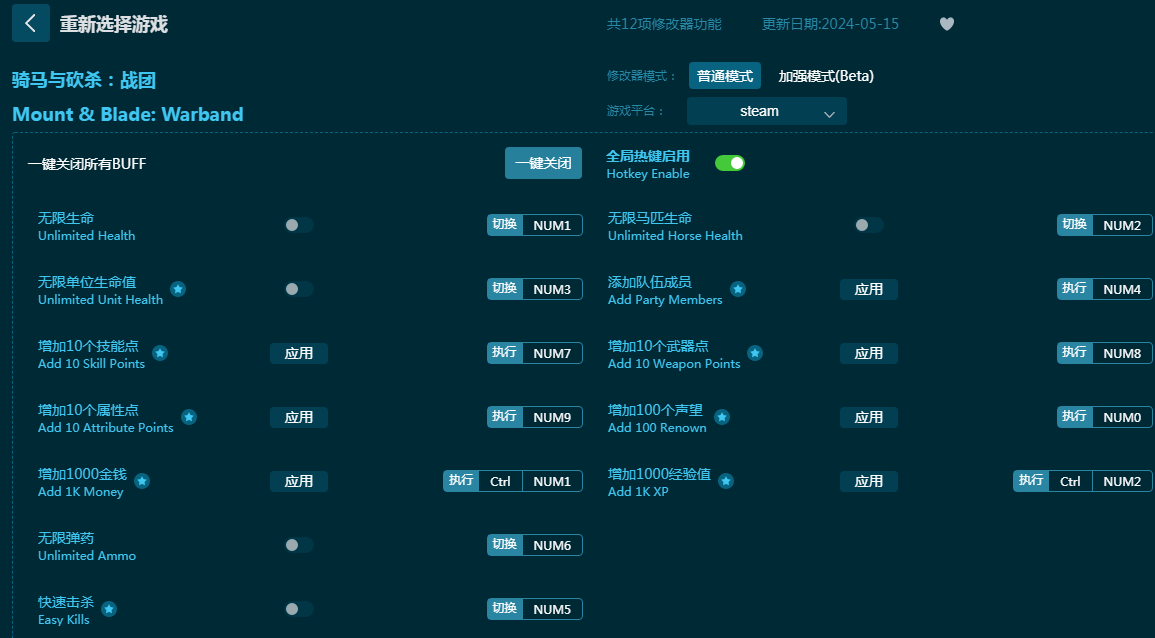Apply Add 1K XP
Image resolution: width=1155 pixels, height=638 pixels.
(869, 482)
